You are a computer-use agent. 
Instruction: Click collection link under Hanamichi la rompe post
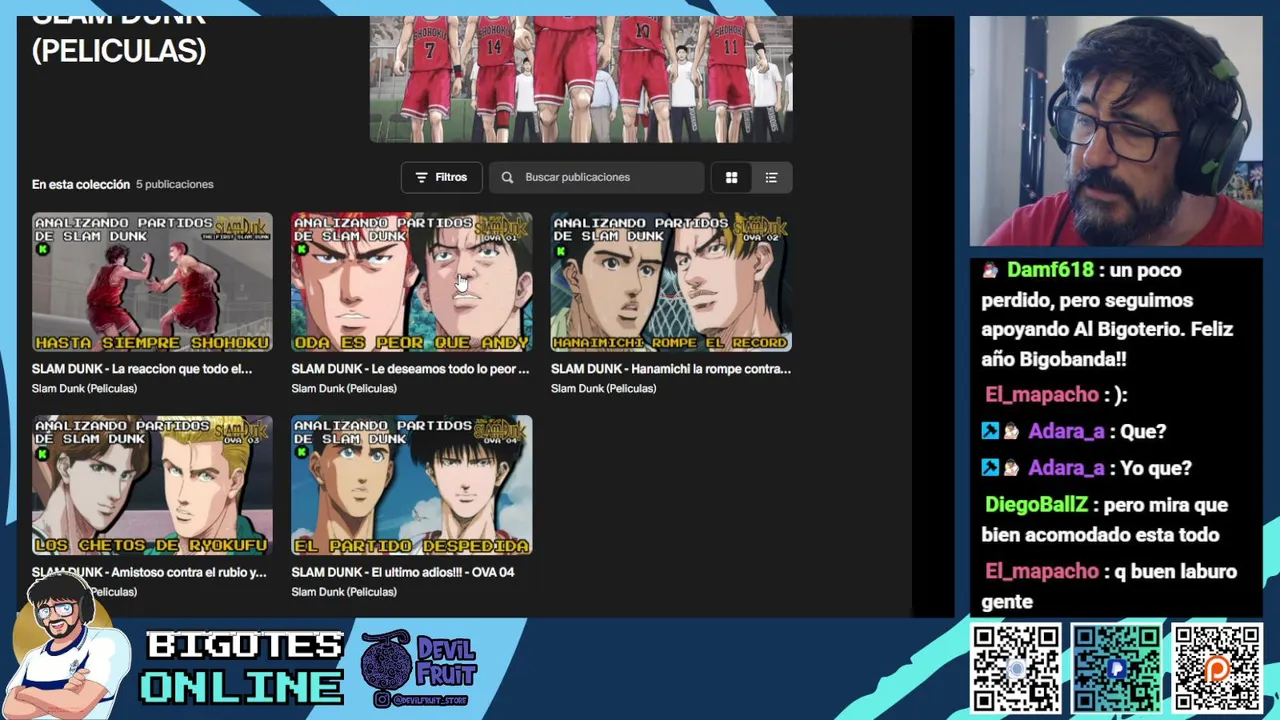tap(603, 388)
